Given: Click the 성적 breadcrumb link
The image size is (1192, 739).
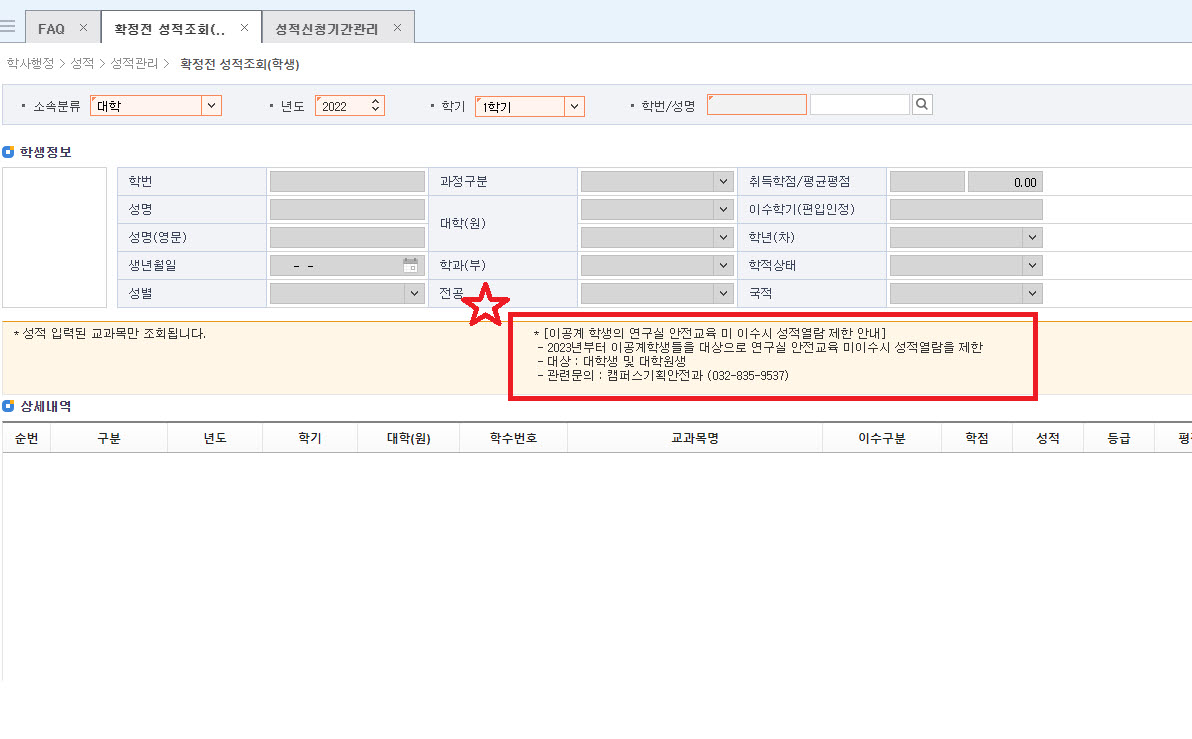Looking at the screenshot, I should (x=82, y=64).
